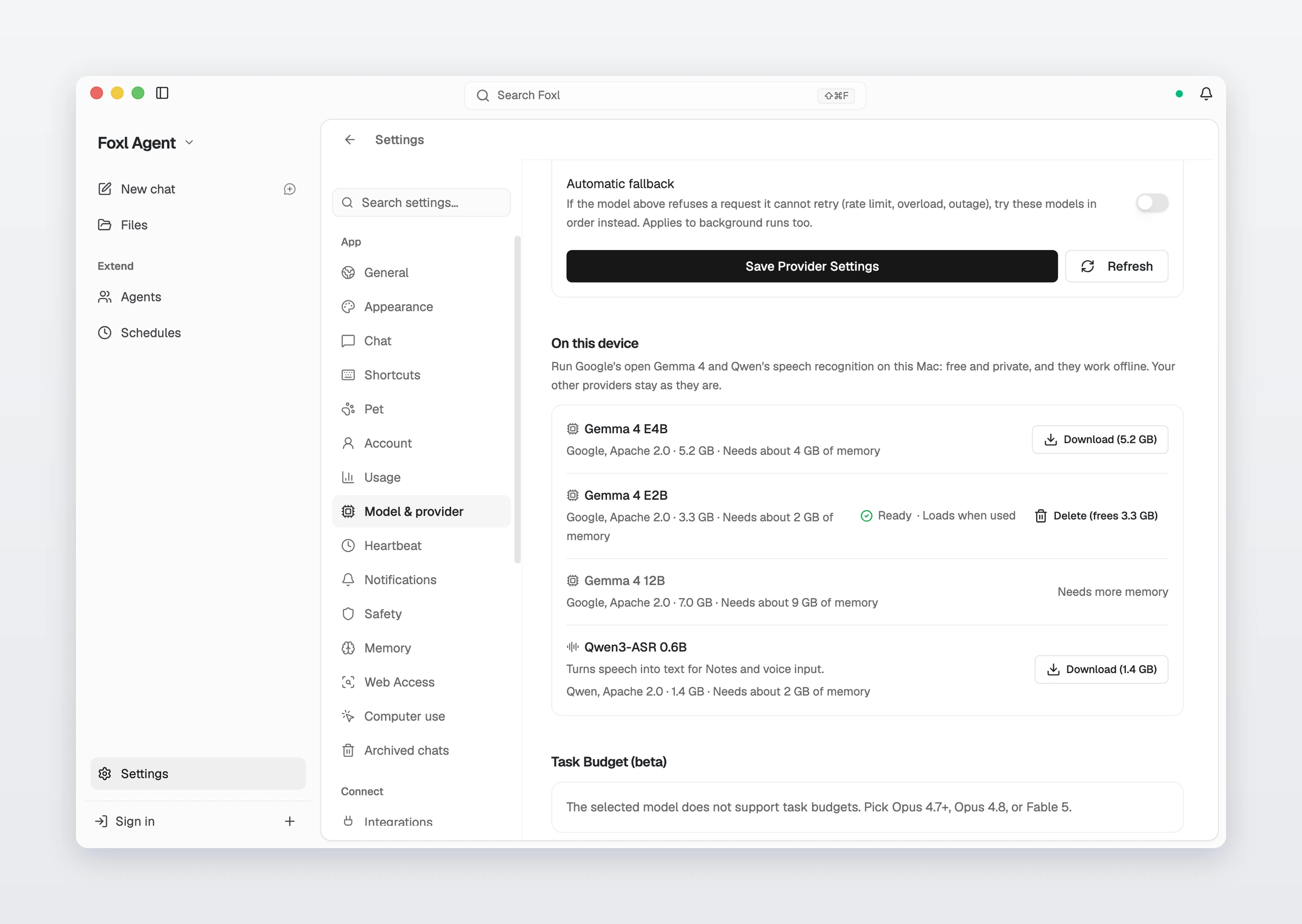Open Pet settings

[421, 409]
